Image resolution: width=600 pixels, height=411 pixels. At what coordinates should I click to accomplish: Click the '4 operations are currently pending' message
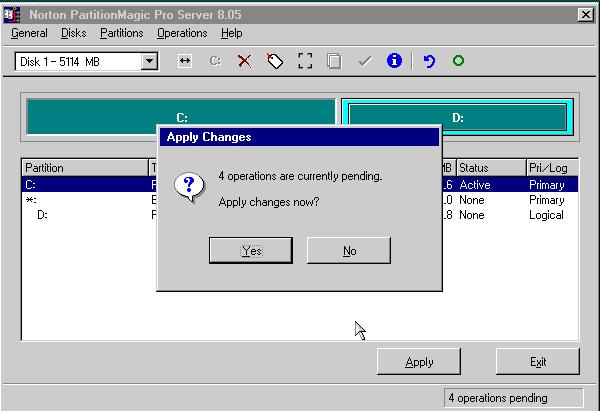(x=300, y=176)
